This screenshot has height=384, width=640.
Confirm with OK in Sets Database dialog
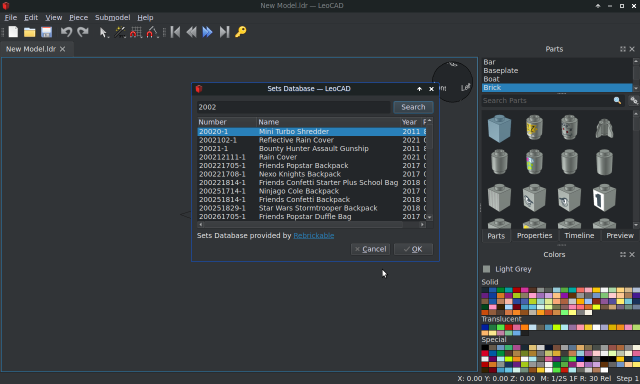(x=413, y=249)
